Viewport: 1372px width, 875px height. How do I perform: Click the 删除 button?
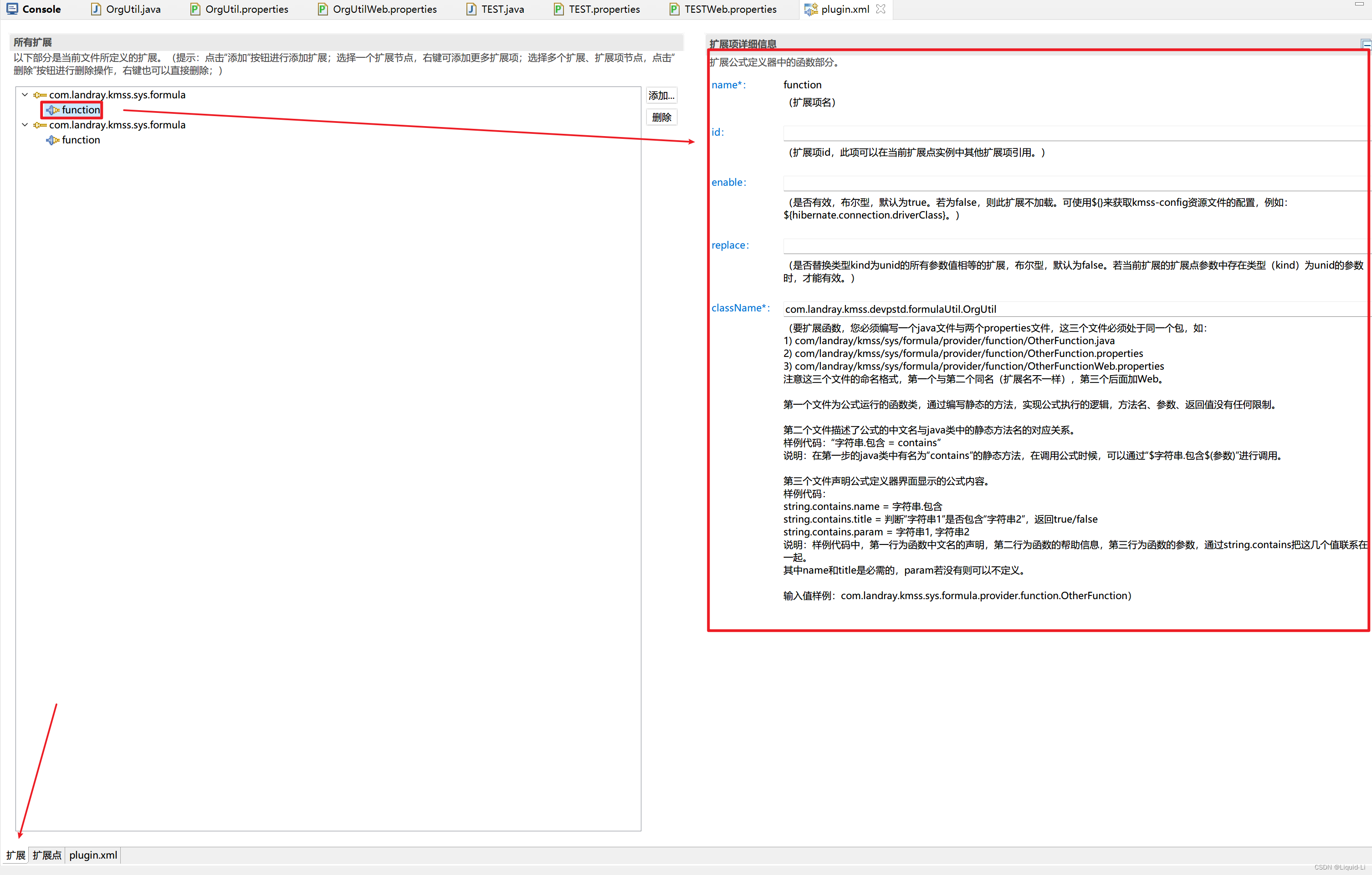[x=661, y=117]
